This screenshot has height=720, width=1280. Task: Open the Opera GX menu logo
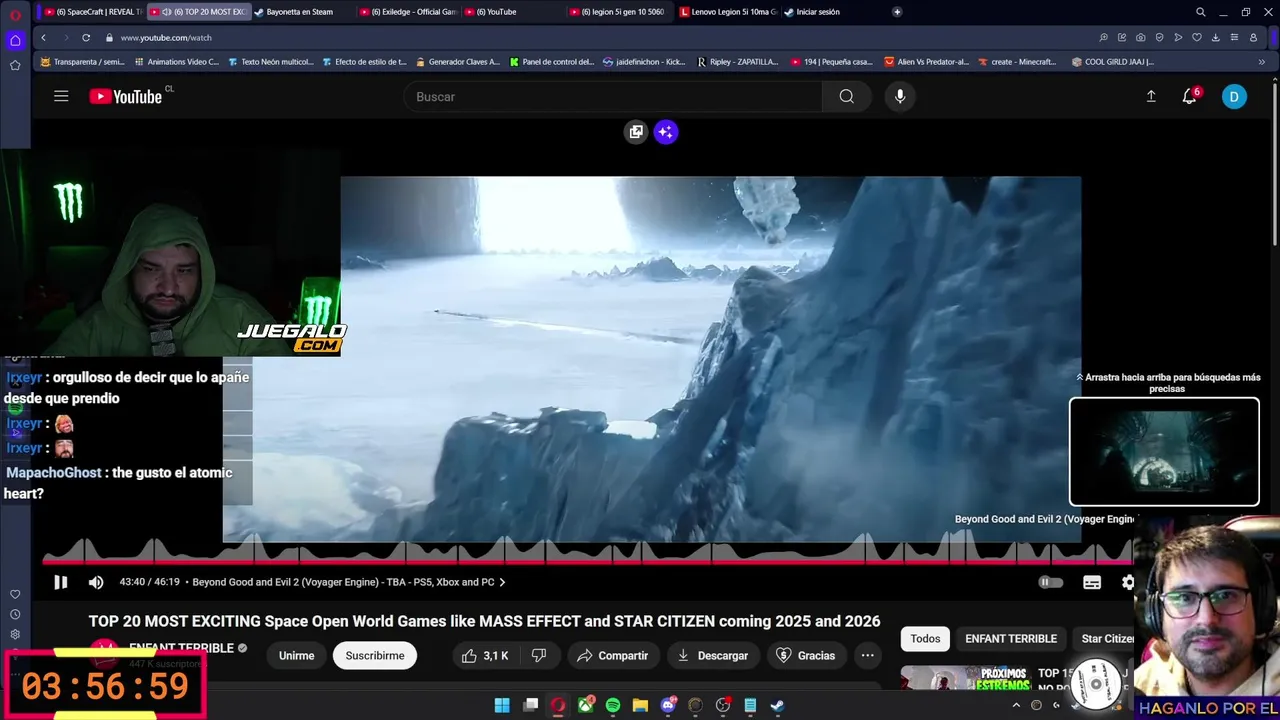click(15, 14)
